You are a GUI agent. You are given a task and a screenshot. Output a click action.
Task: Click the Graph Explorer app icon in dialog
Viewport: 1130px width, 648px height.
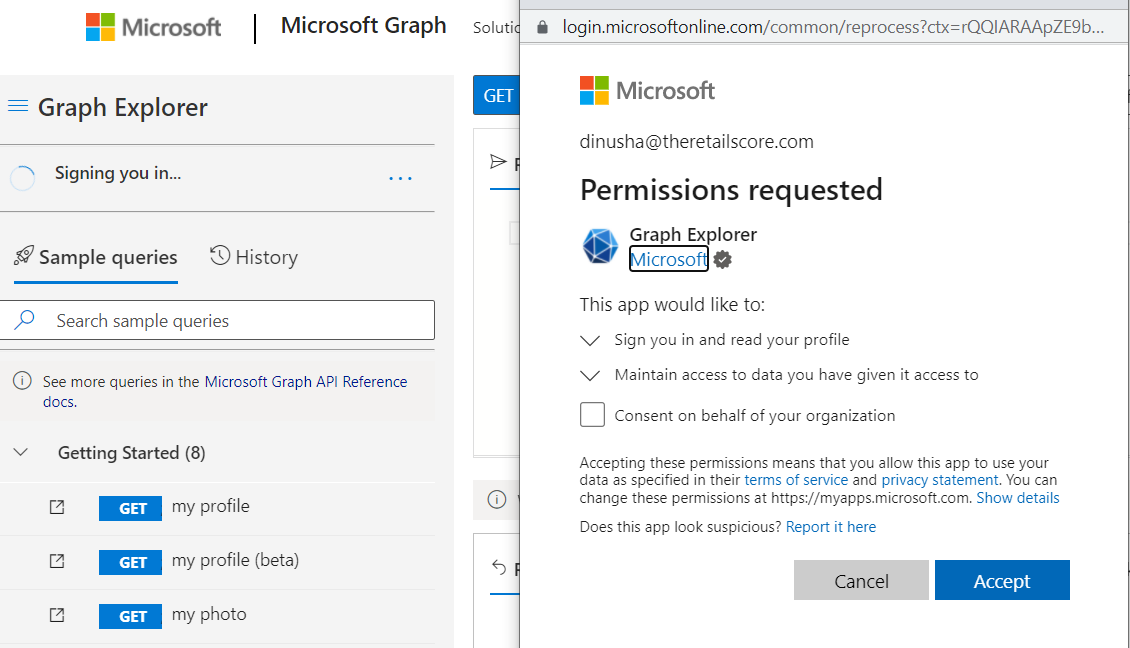coord(600,246)
